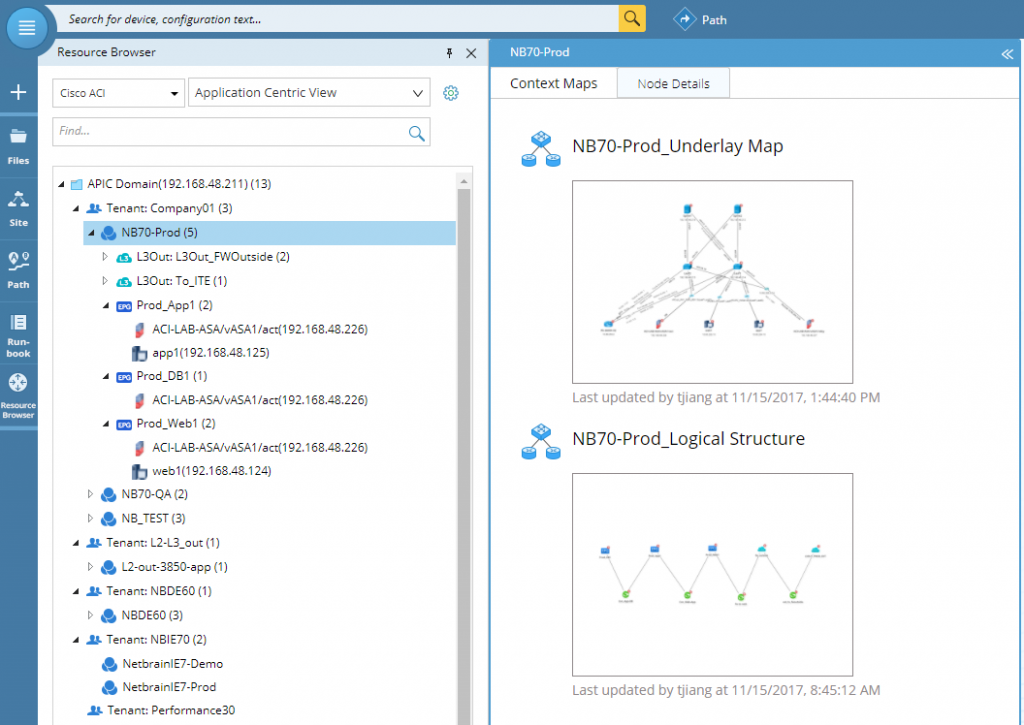Collapse Prod_App1 EPG node
1024x725 pixels.
(106, 305)
